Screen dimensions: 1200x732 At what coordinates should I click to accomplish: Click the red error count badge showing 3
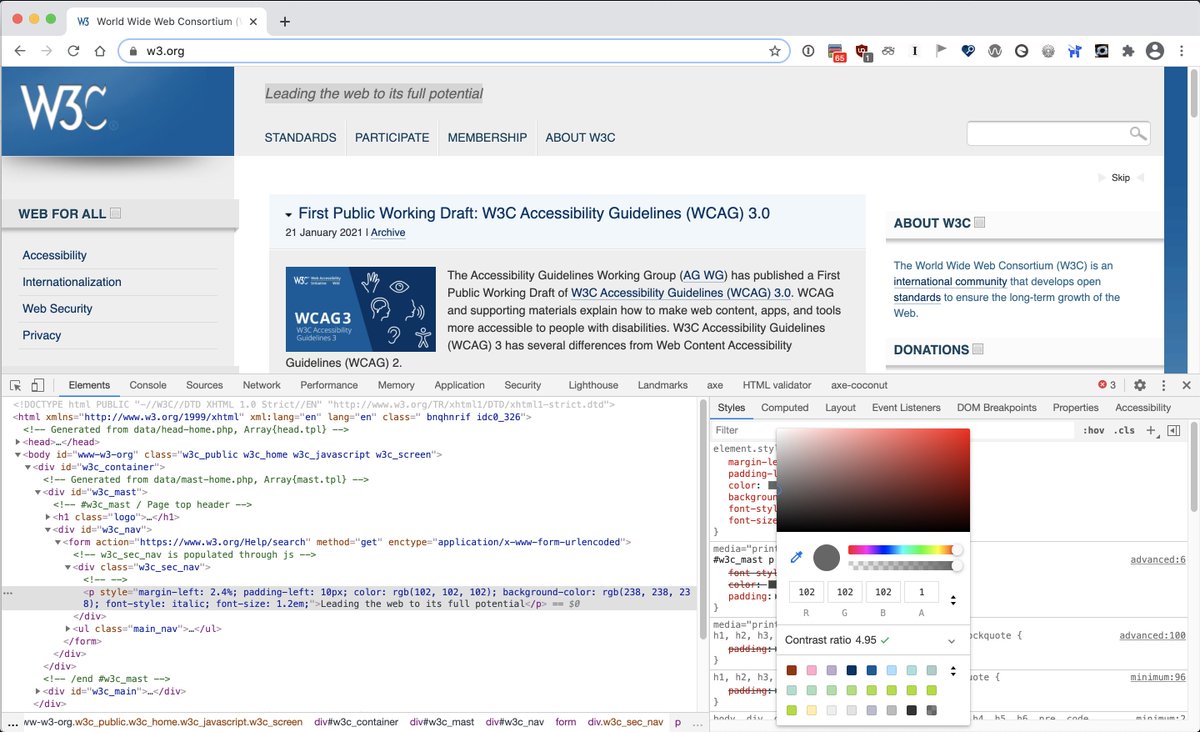(x=1107, y=385)
